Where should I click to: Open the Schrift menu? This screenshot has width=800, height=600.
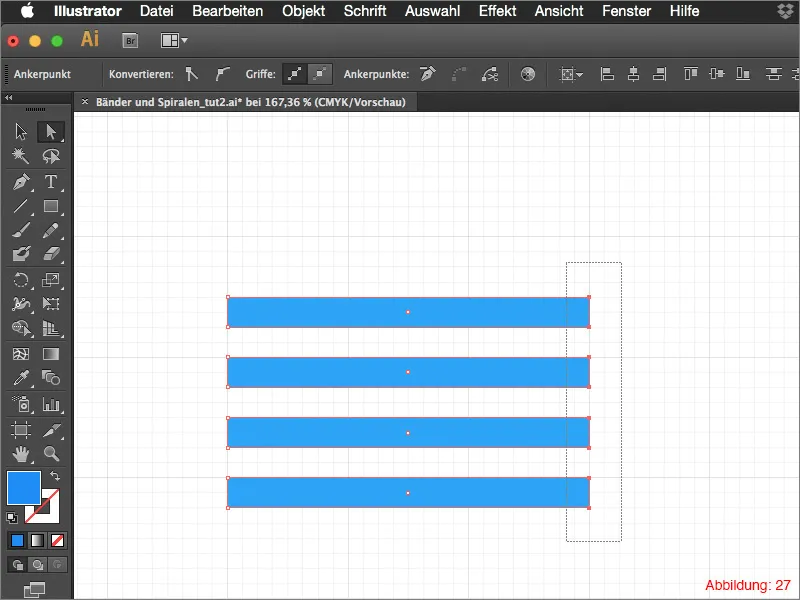(365, 11)
